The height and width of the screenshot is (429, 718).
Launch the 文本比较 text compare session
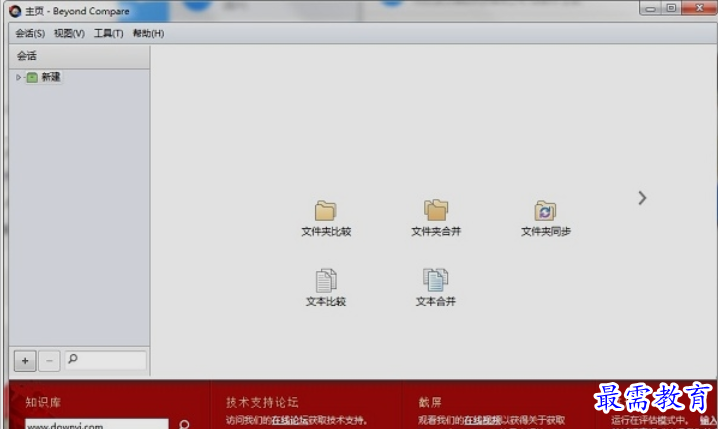click(x=326, y=288)
